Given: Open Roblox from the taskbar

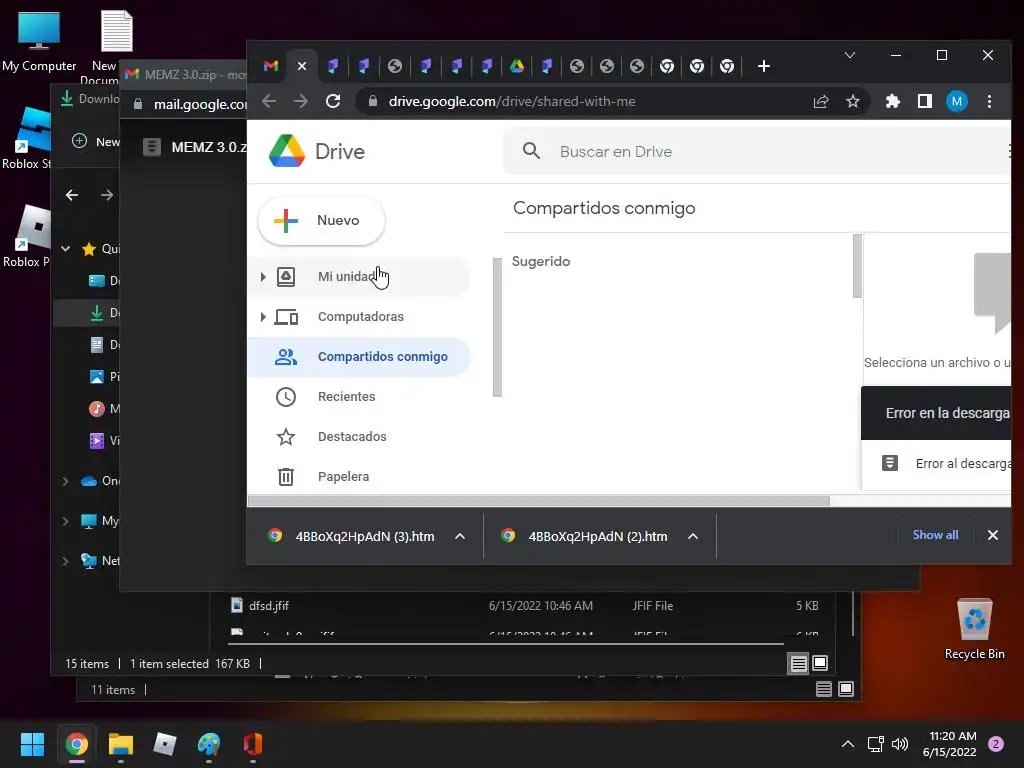Looking at the screenshot, I should click(165, 744).
